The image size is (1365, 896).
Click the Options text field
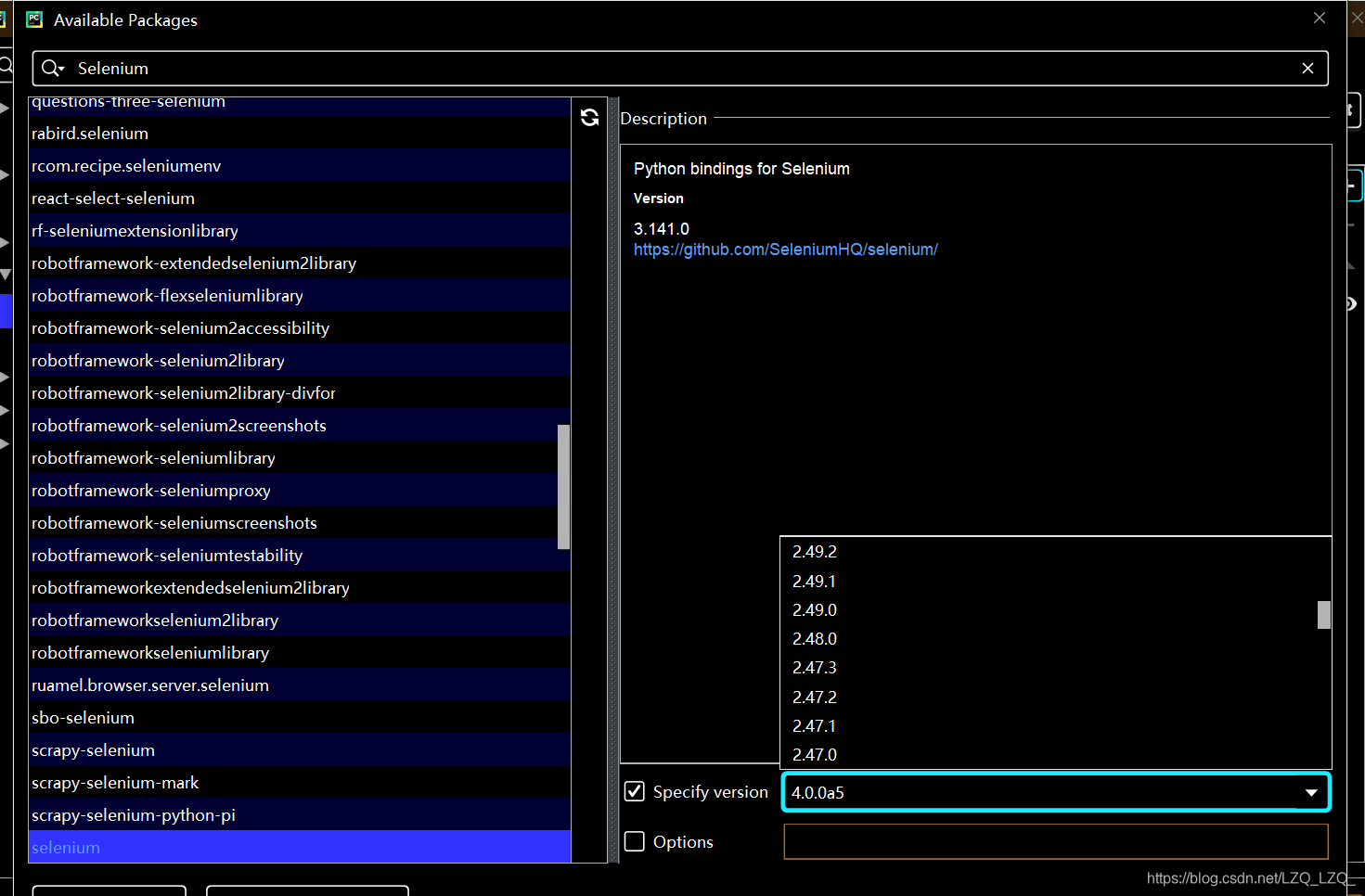[x=1056, y=841]
